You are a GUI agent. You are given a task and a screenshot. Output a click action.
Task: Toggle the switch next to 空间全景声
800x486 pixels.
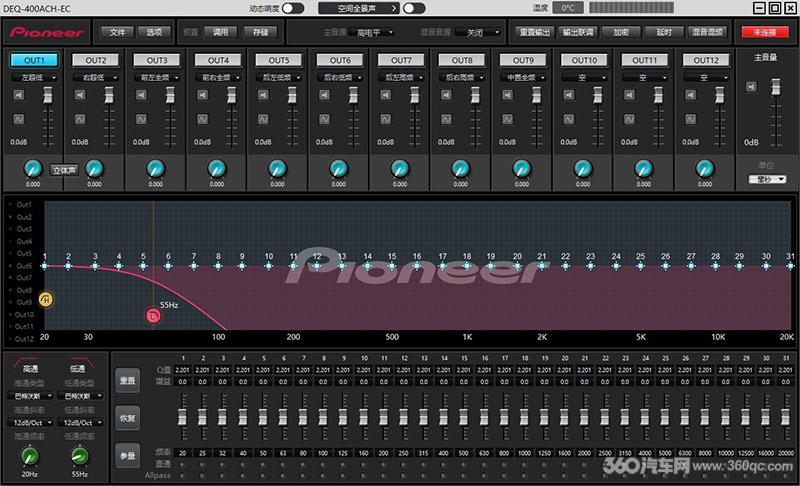point(414,8)
